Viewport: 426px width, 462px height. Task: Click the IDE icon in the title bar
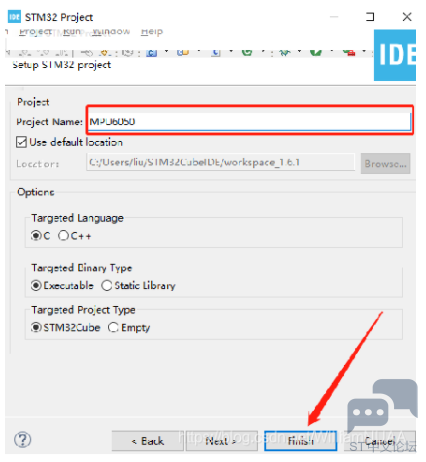[14, 17]
